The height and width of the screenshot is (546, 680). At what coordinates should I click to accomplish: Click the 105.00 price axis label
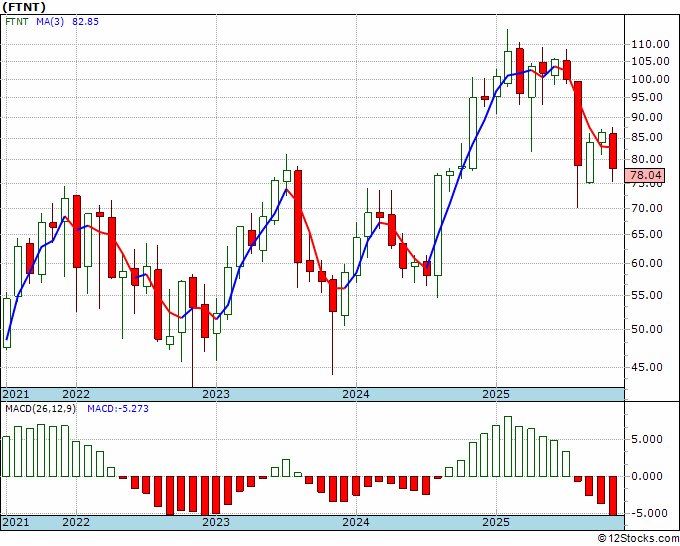[x=651, y=61]
